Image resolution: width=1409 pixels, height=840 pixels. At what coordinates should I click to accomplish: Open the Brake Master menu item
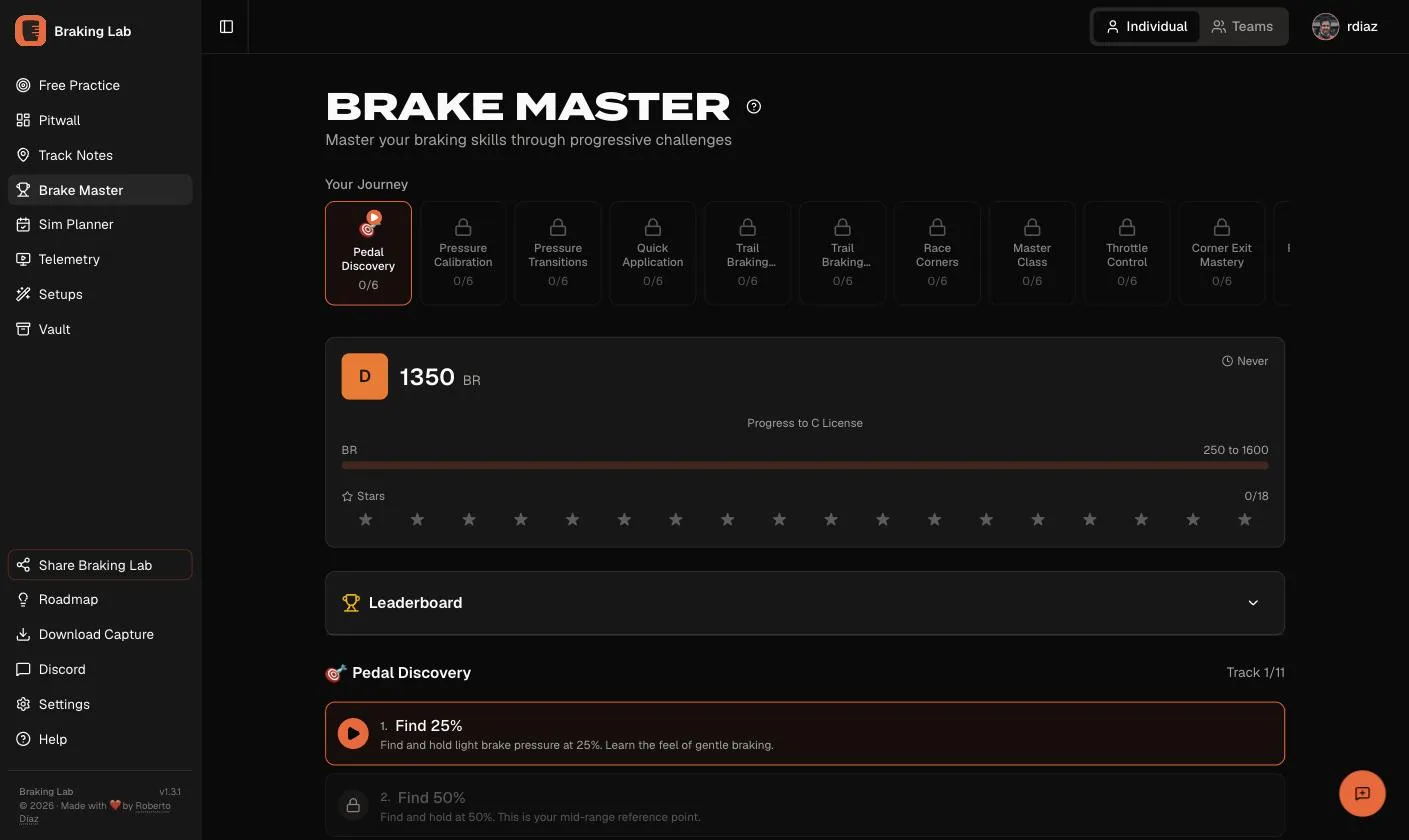coord(100,190)
